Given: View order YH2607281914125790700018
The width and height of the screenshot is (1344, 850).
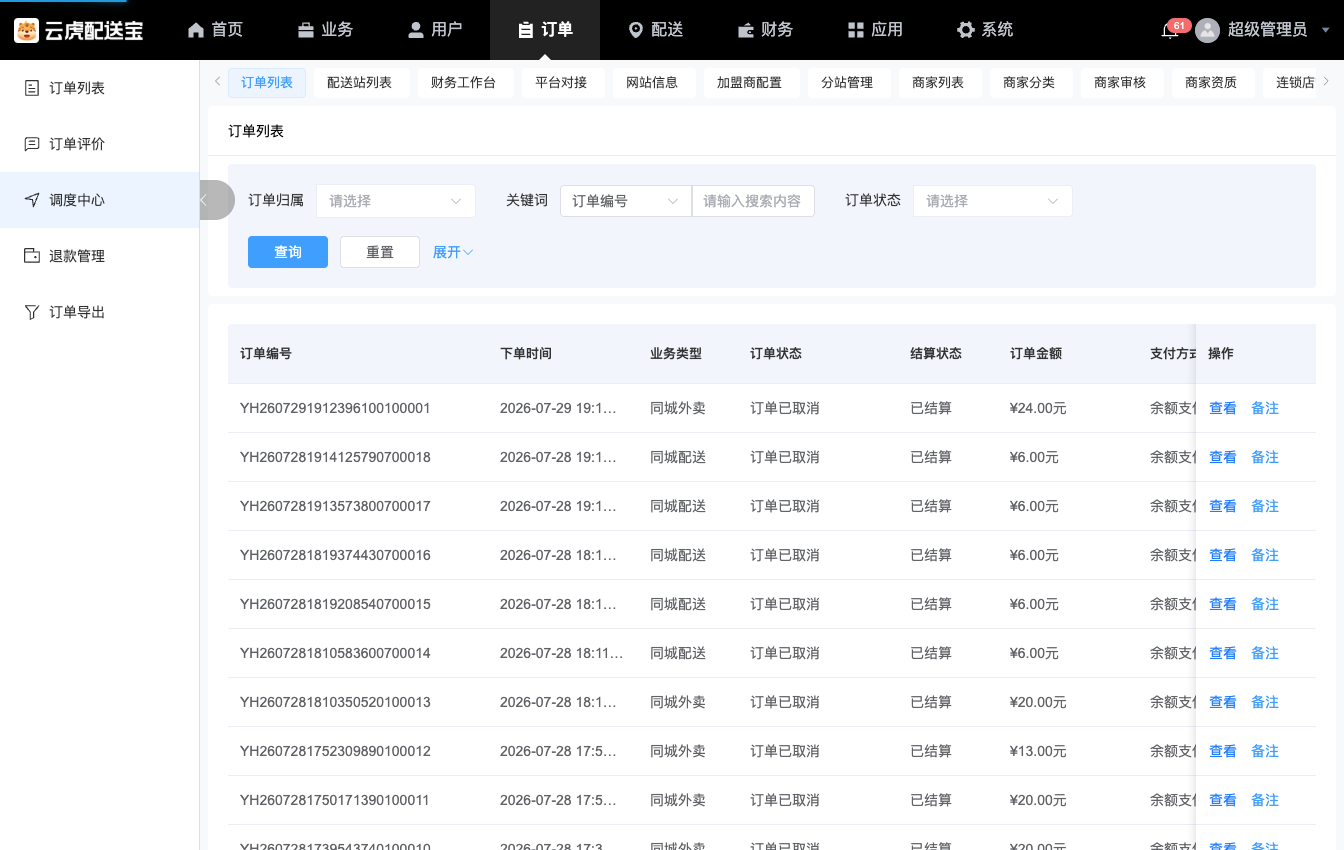Looking at the screenshot, I should click(x=1223, y=457).
